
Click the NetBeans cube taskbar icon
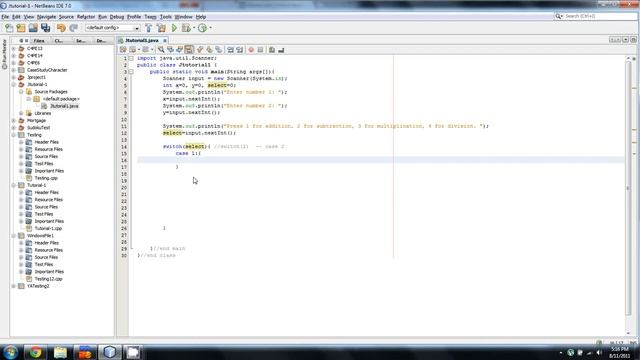[x=109, y=352]
